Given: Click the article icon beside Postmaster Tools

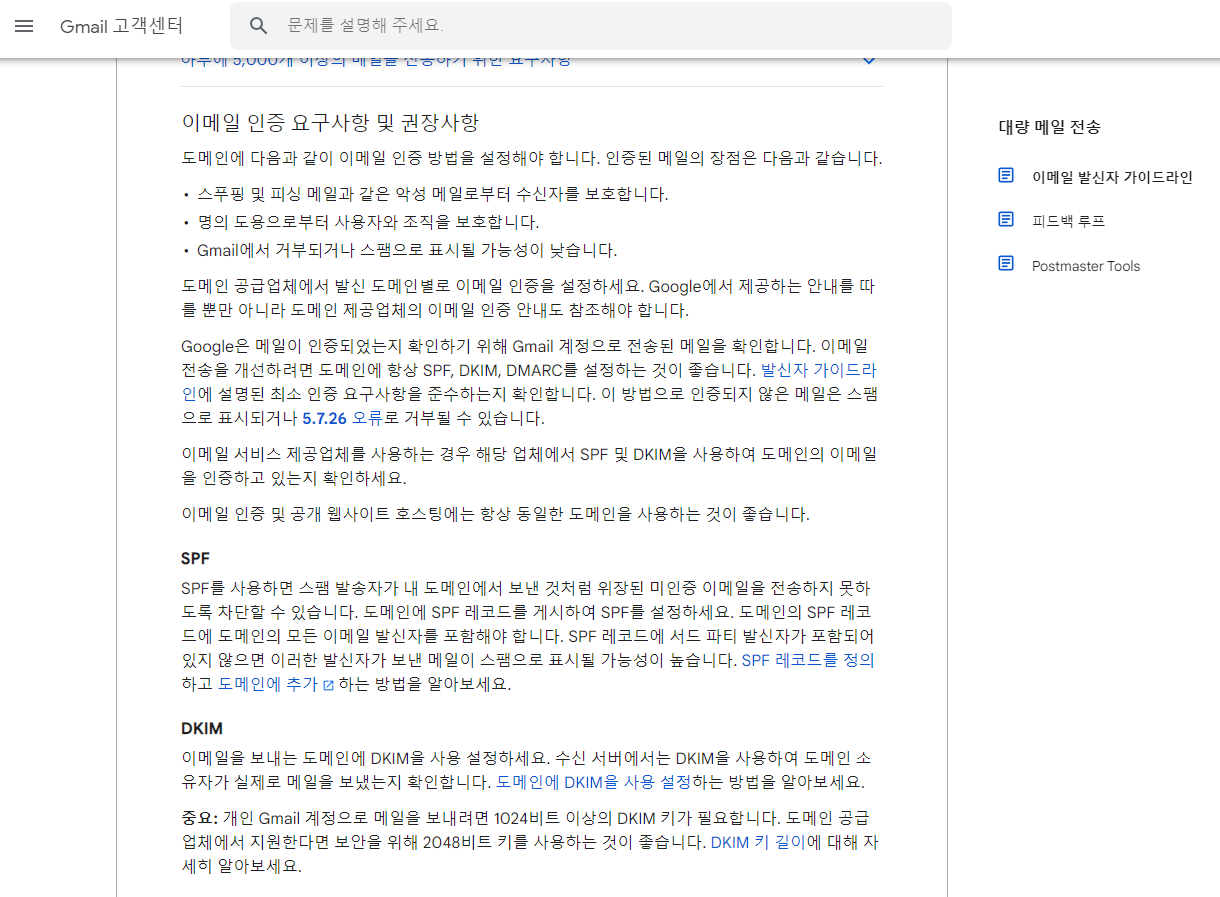Looking at the screenshot, I should pos(1006,264).
